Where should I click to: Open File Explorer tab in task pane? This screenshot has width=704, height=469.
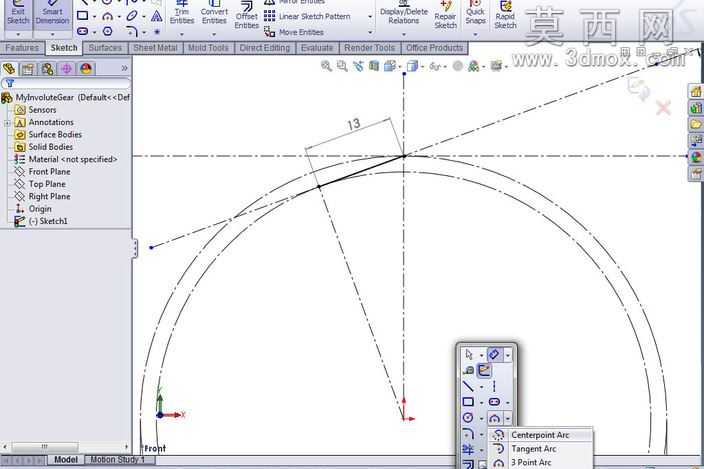coord(695,124)
